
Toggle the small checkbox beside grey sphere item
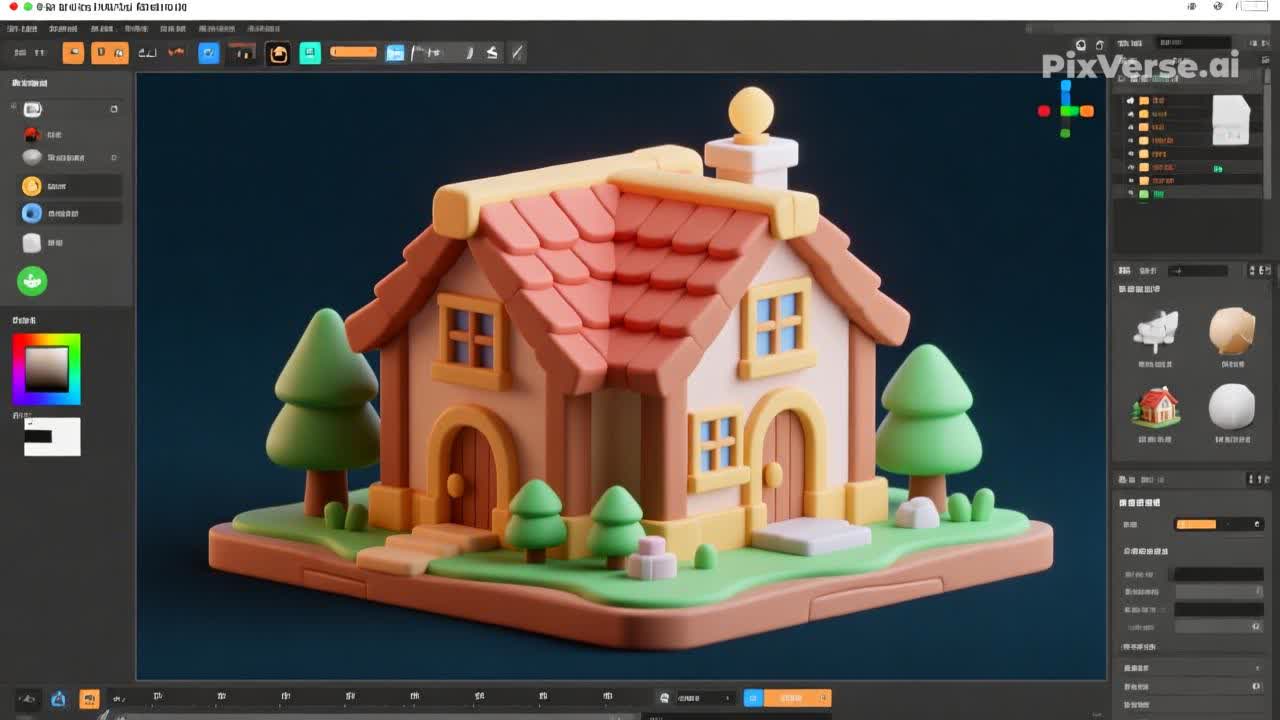click(114, 158)
